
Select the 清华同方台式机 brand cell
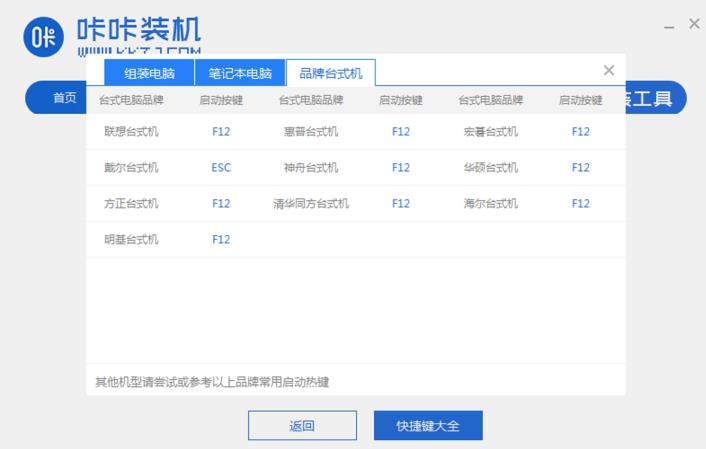(x=311, y=204)
